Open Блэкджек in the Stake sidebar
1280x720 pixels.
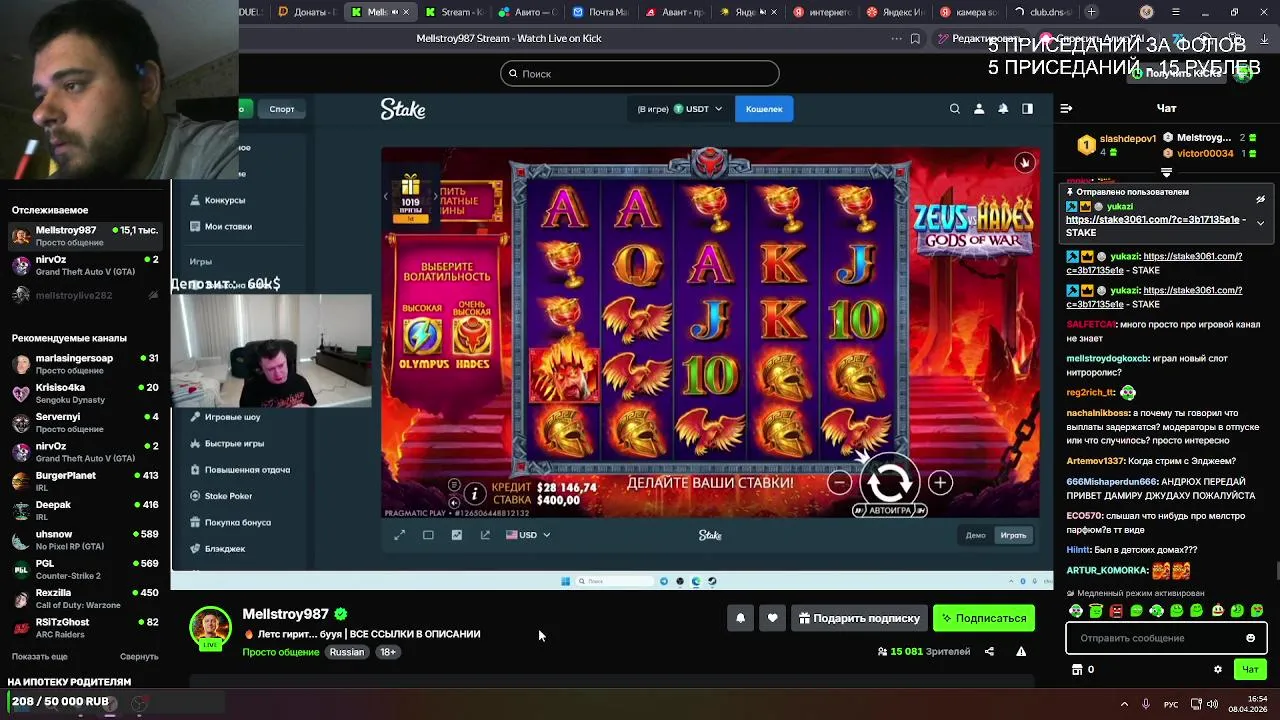click(x=225, y=548)
